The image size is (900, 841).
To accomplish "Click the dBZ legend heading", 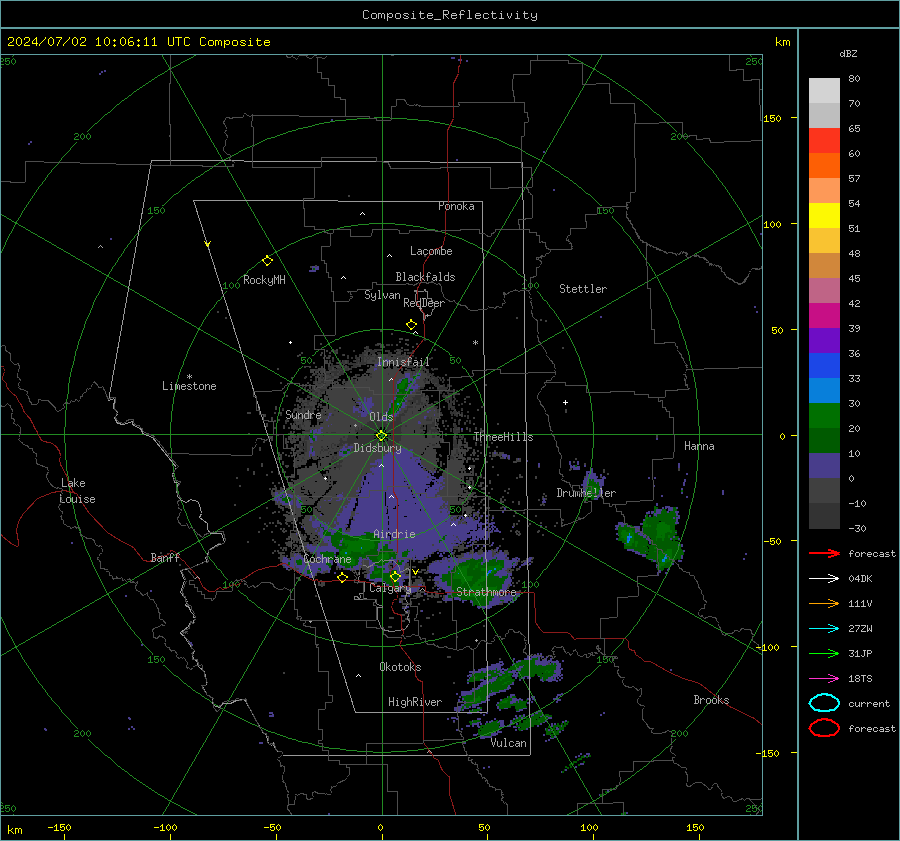I will tap(848, 53).
